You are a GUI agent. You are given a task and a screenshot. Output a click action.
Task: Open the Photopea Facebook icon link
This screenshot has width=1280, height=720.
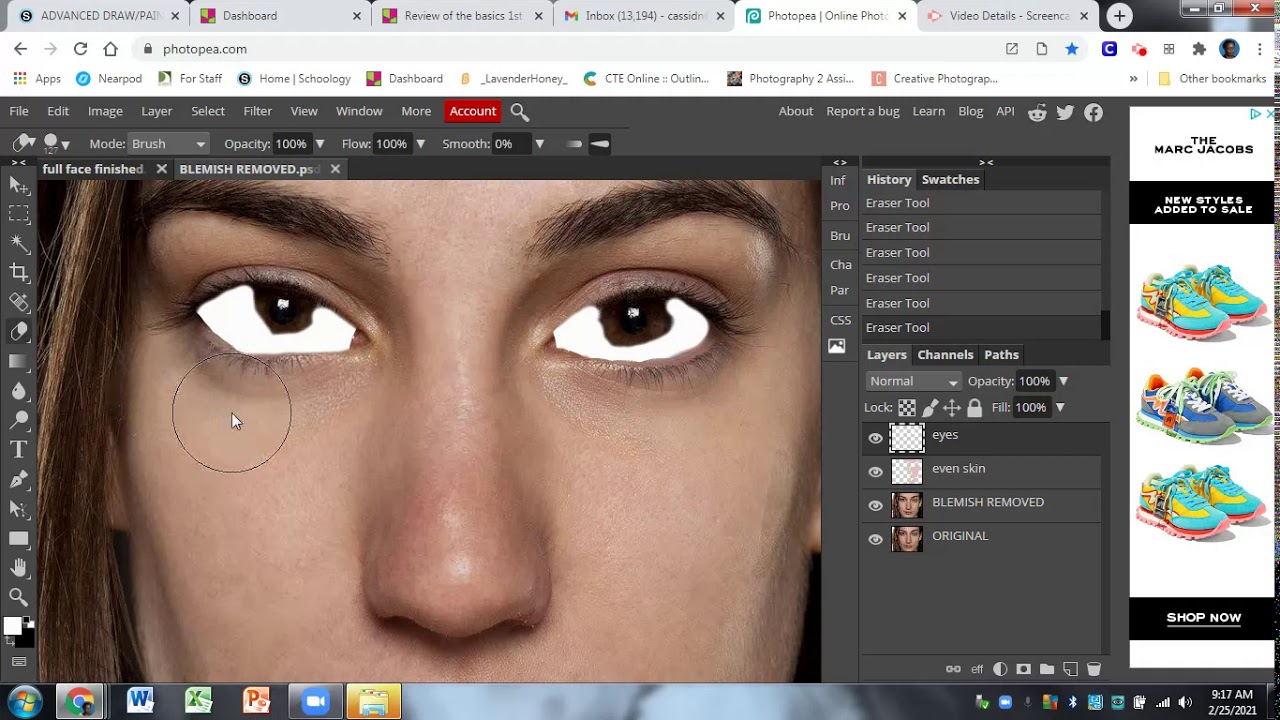(1094, 112)
